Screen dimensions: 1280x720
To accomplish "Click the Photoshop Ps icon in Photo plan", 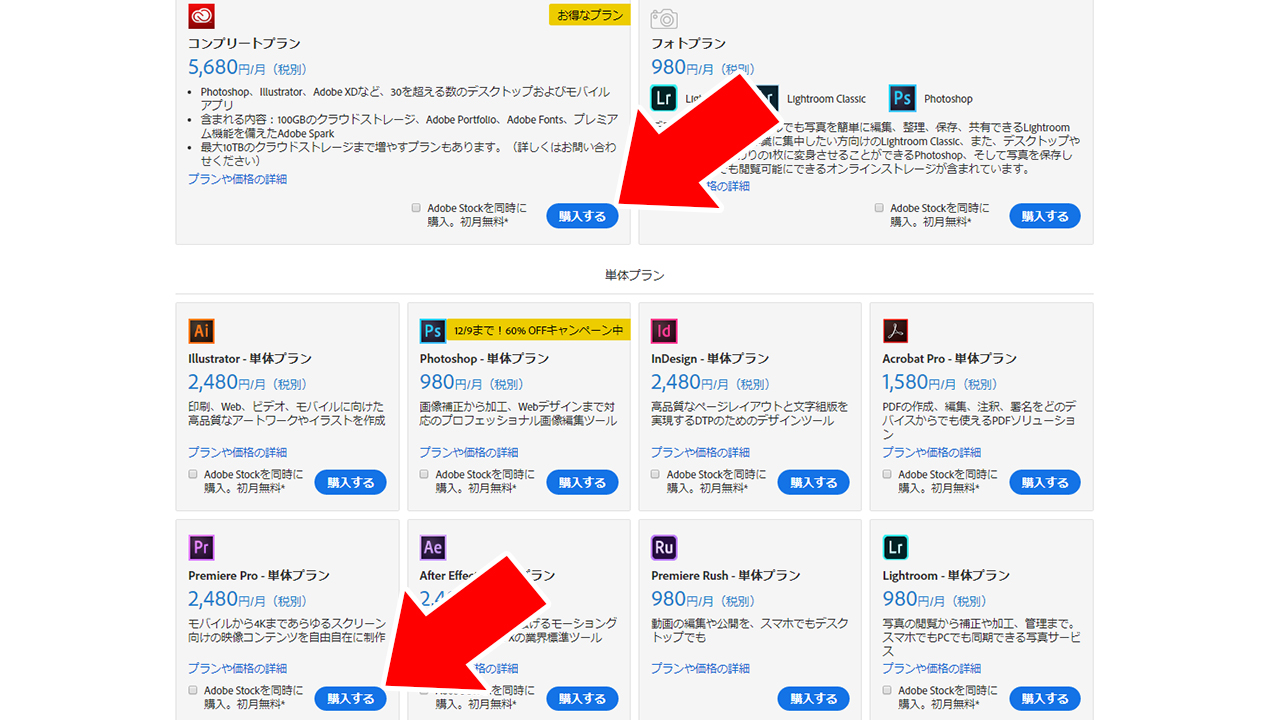I will click(x=903, y=98).
